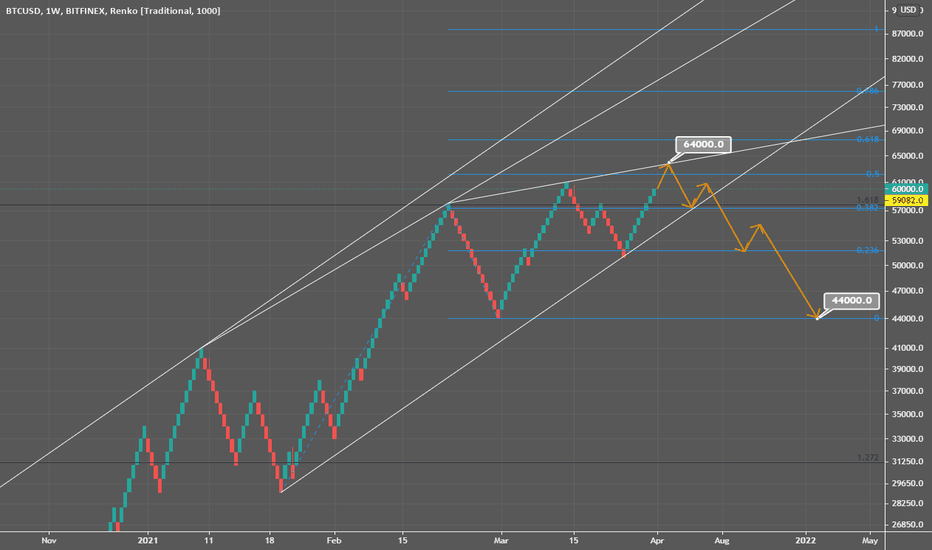Select the 1.618 extension level label
The width and height of the screenshot is (932, 550).
click(867, 200)
